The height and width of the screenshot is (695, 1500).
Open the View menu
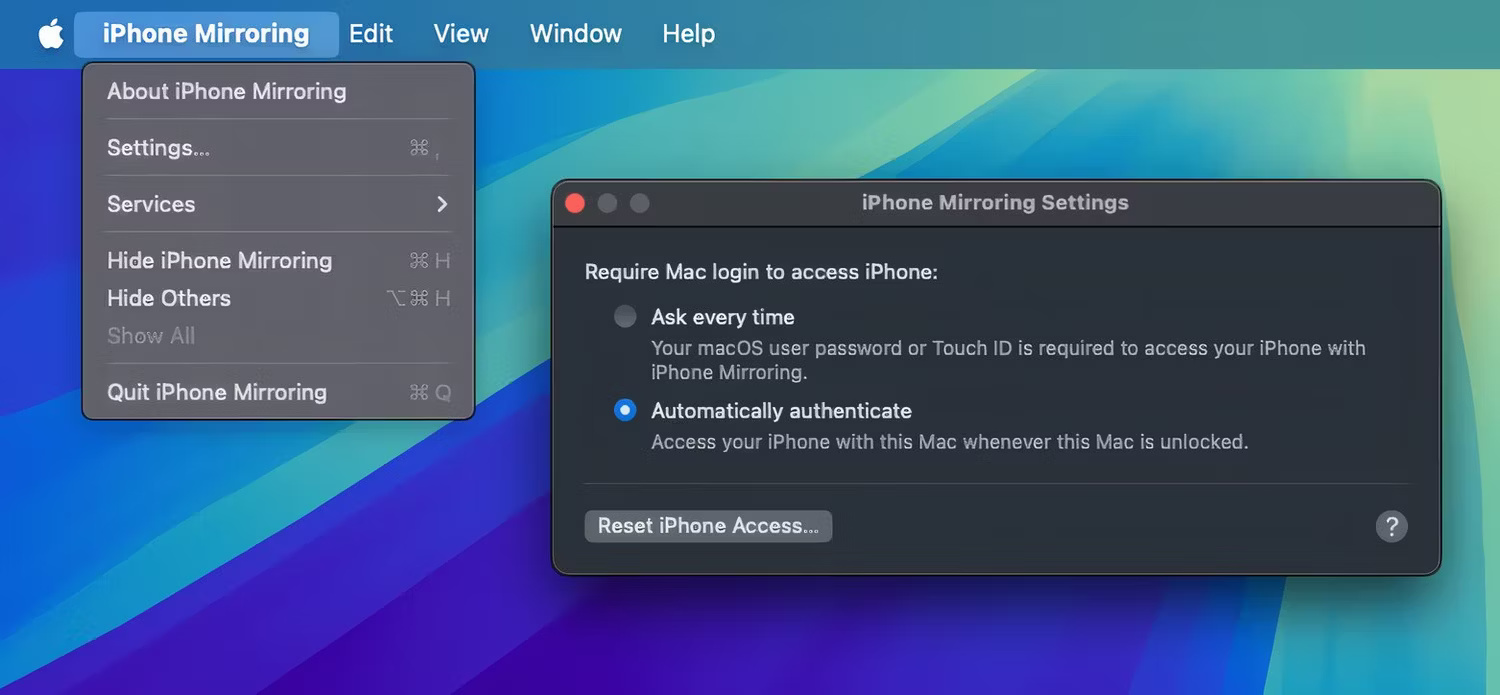[460, 33]
